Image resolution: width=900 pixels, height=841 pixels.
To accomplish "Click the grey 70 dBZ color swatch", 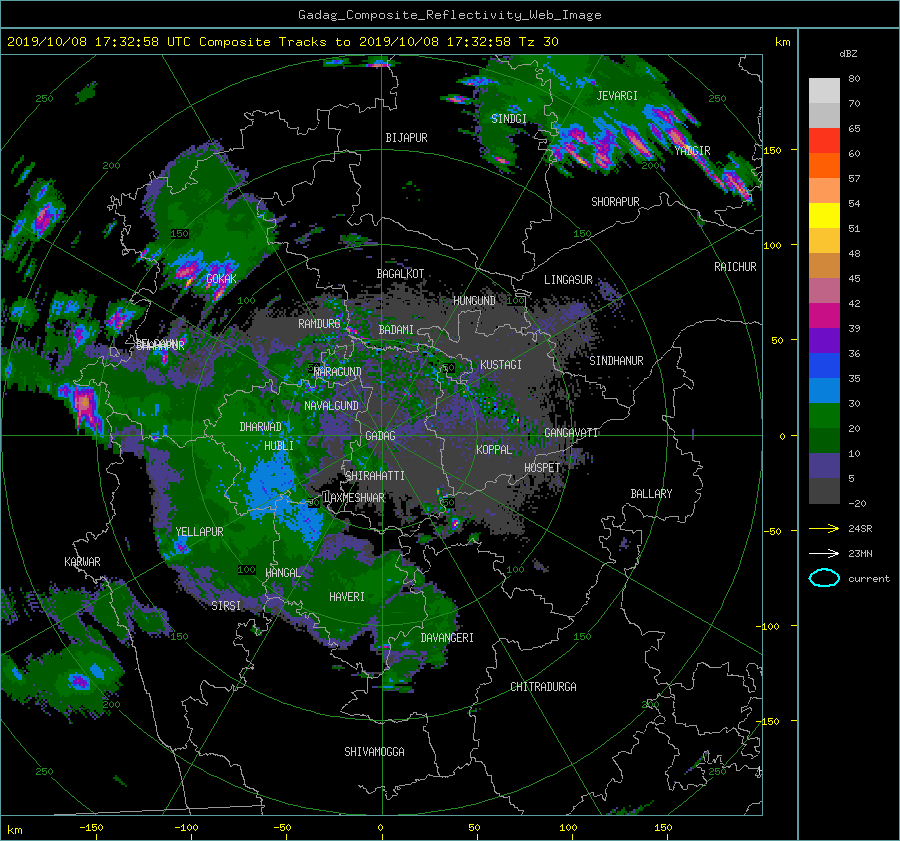I will point(824,91).
